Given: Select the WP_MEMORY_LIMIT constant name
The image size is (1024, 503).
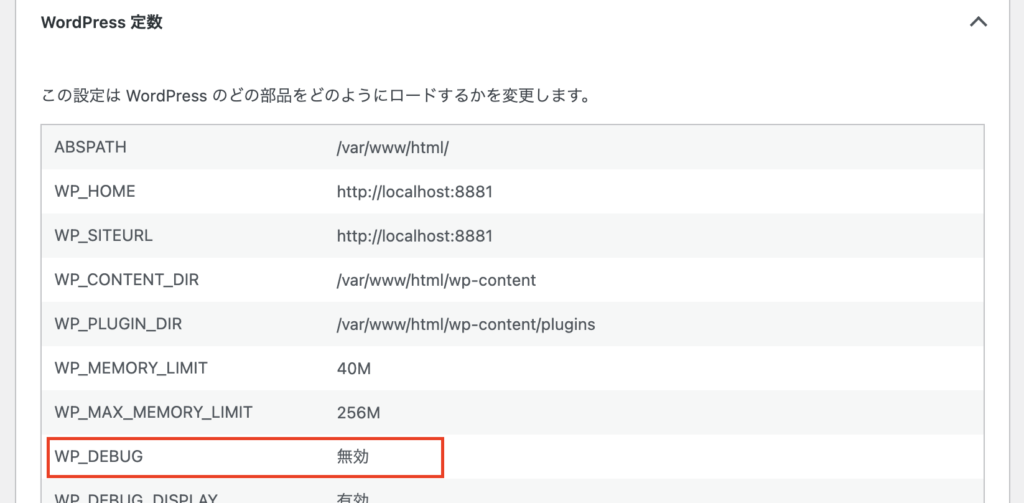Looking at the screenshot, I should [131, 368].
